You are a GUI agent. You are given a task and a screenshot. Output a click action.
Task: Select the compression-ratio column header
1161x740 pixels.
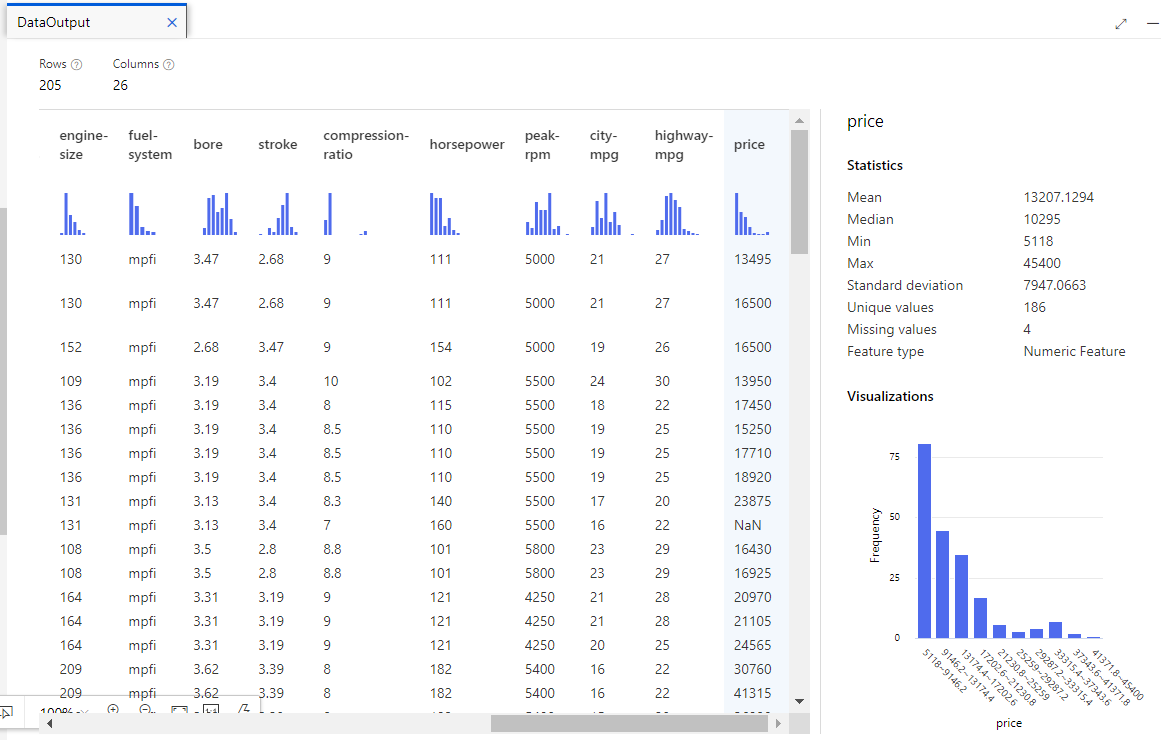tap(366, 145)
